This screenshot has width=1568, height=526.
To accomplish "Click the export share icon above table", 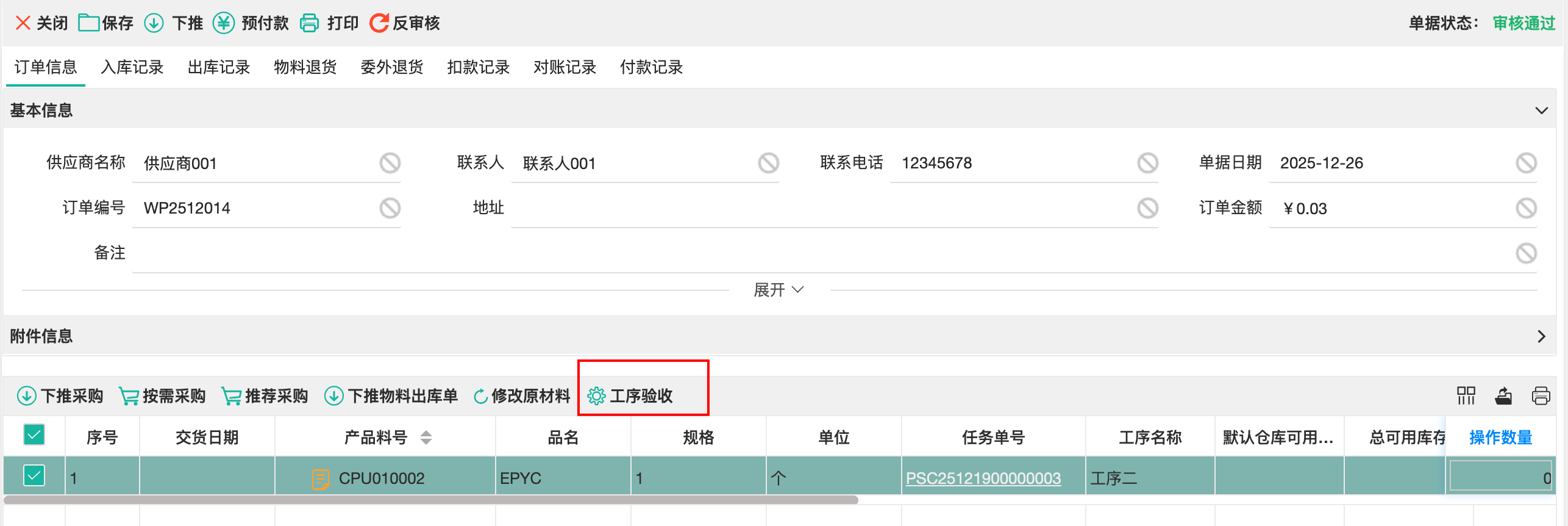I will coord(1503,396).
